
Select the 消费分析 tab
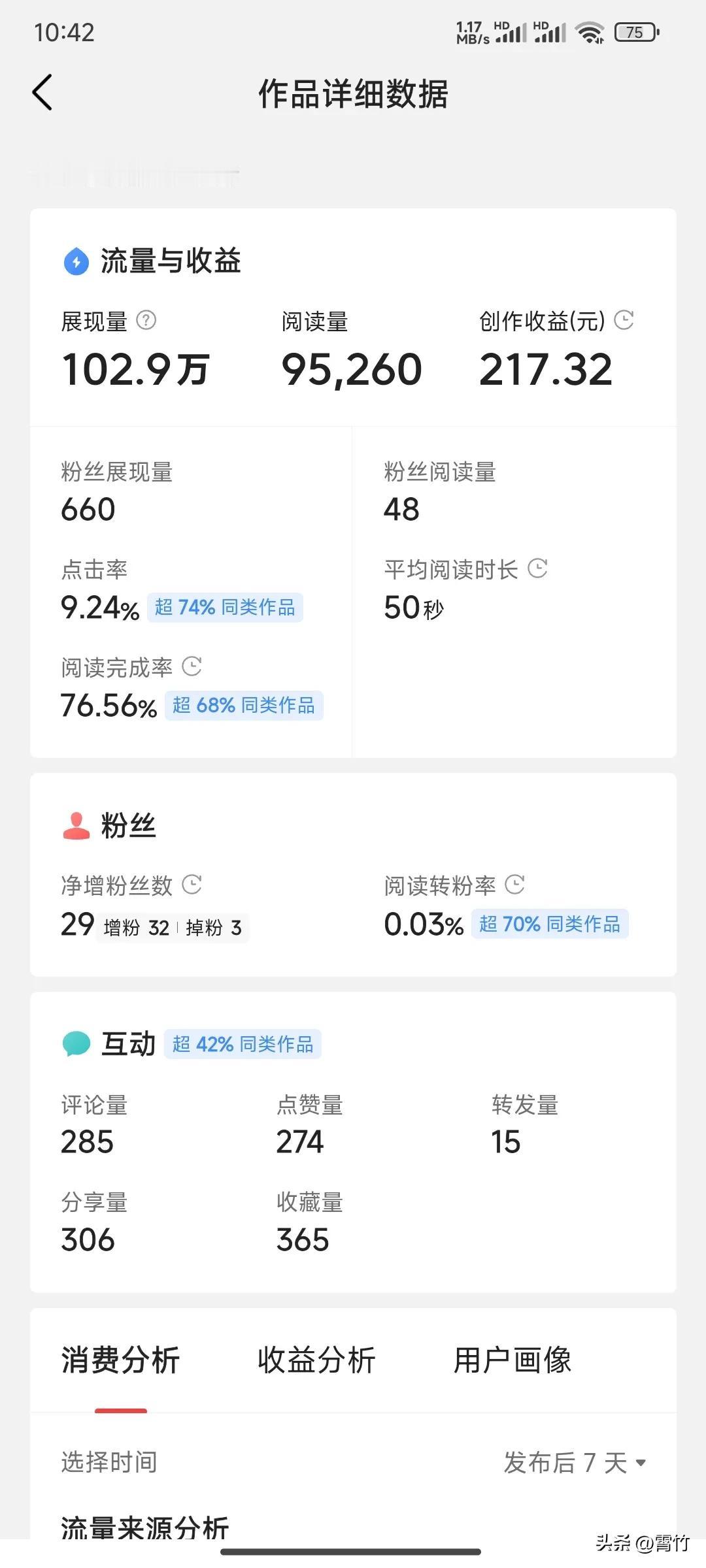(120, 1360)
